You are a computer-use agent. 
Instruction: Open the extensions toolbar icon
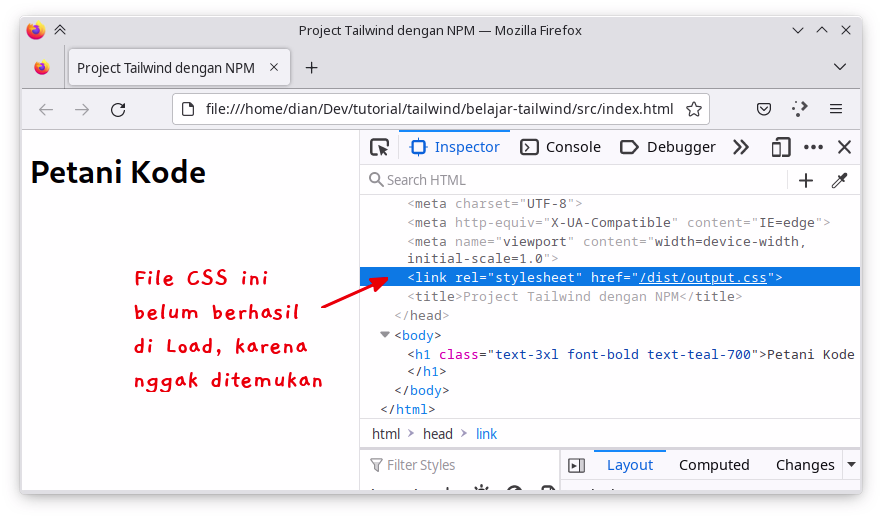[799, 109]
